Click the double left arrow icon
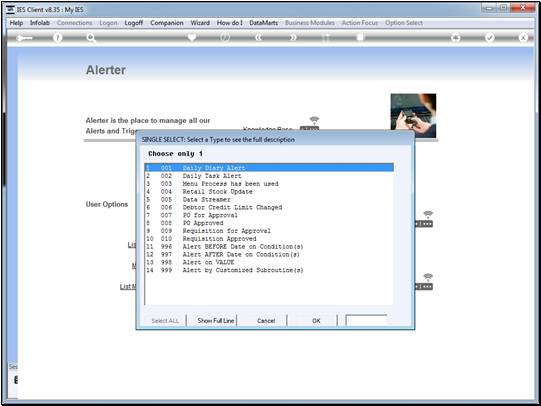The height and width of the screenshot is (406, 541). click(258, 37)
